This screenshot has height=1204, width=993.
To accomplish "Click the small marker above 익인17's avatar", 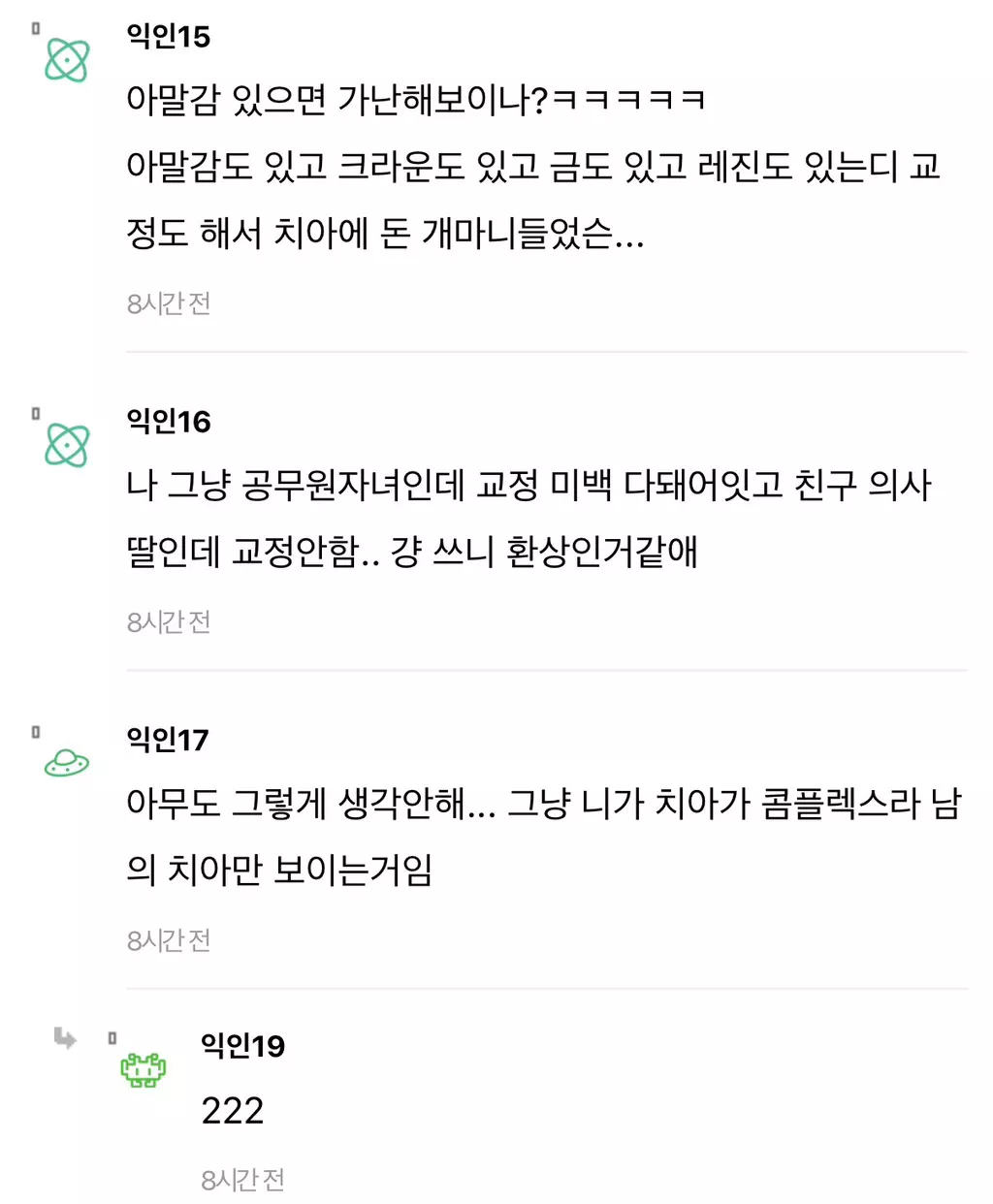I will pos(36,732).
